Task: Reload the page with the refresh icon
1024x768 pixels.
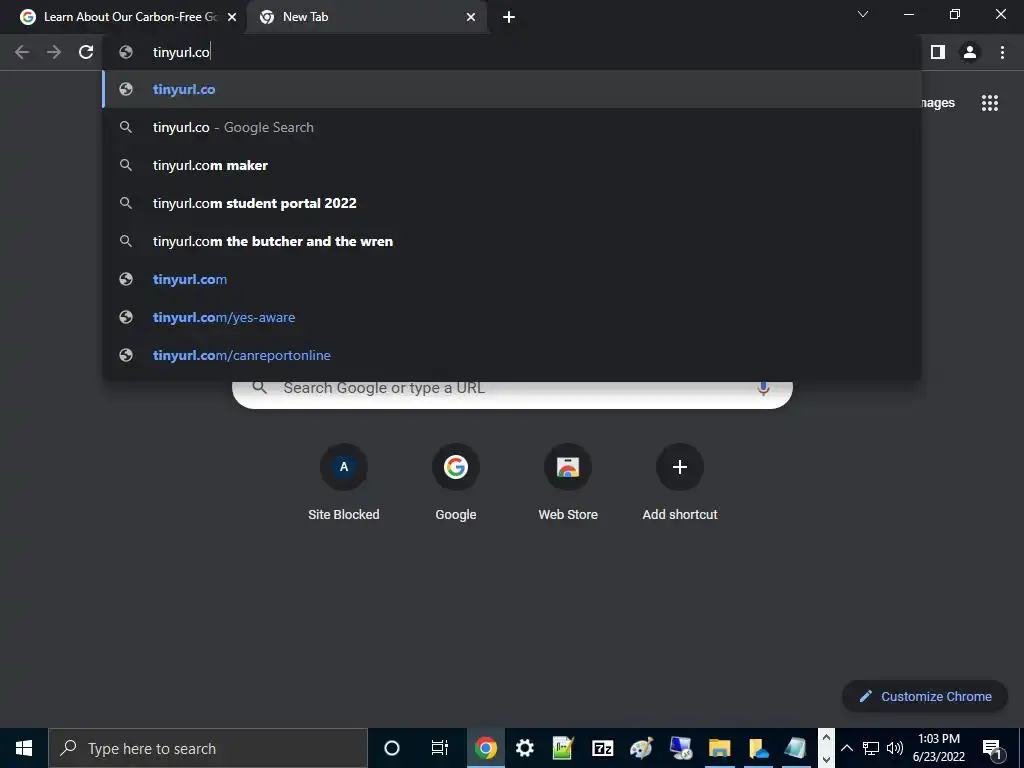Action: click(x=86, y=52)
